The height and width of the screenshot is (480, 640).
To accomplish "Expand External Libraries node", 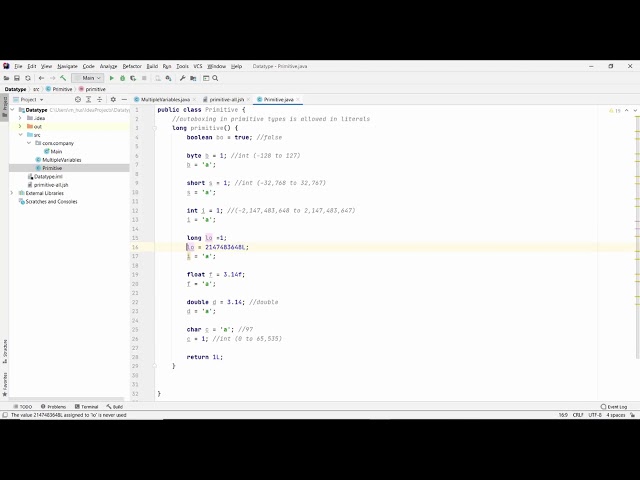I will point(13,193).
